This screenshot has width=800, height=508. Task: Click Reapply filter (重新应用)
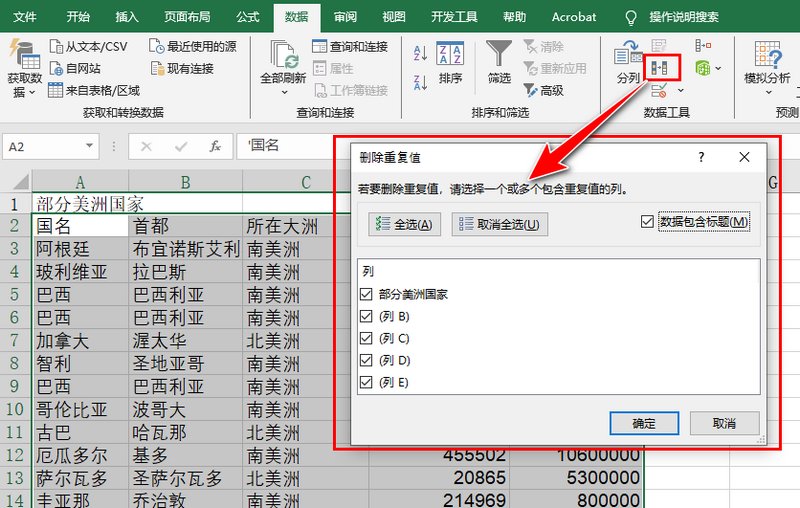555,68
